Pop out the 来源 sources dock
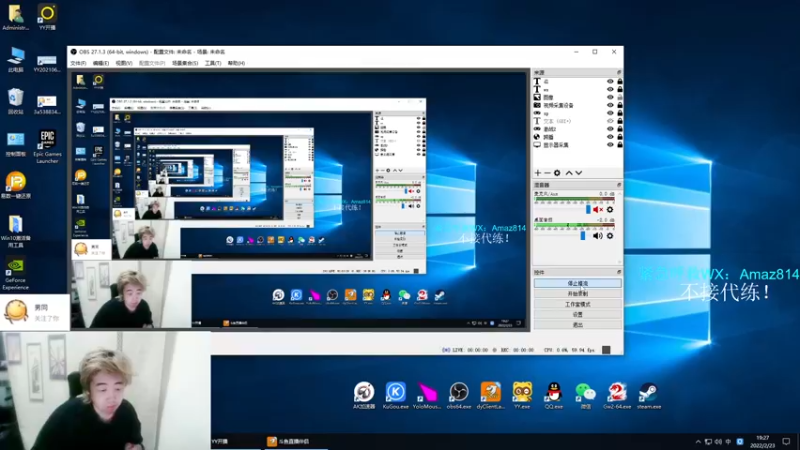This screenshot has height=450, width=800. pos(619,72)
